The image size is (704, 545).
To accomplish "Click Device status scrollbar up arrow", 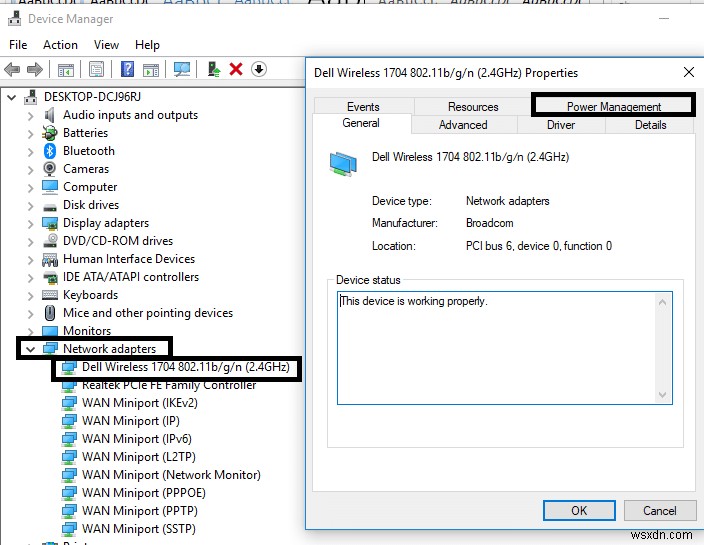I will (x=662, y=302).
